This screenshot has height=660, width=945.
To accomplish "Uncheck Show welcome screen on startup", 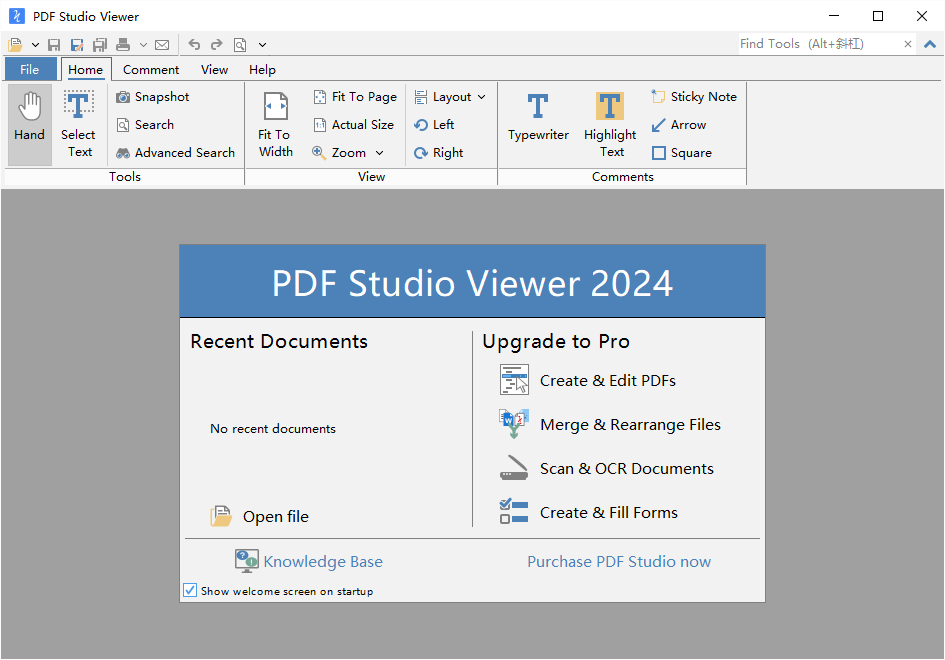I will click(x=190, y=590).
